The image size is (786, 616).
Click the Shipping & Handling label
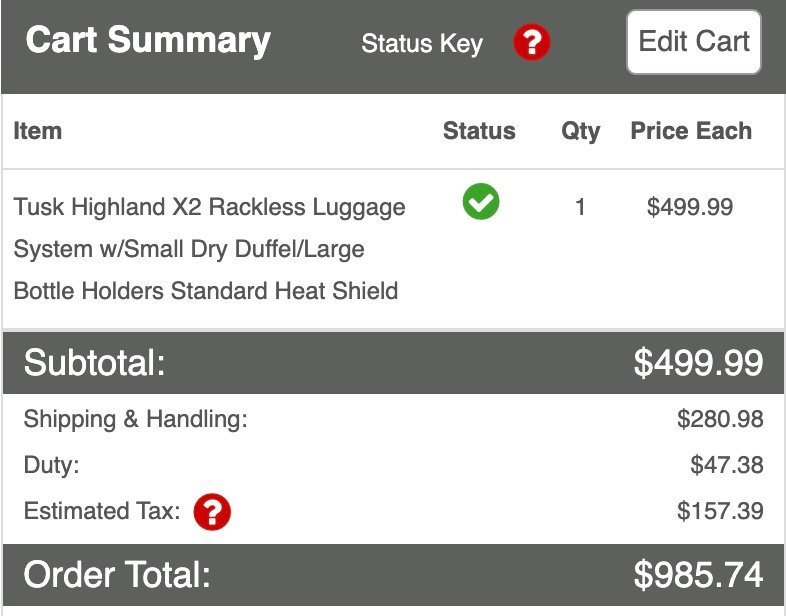135,419
